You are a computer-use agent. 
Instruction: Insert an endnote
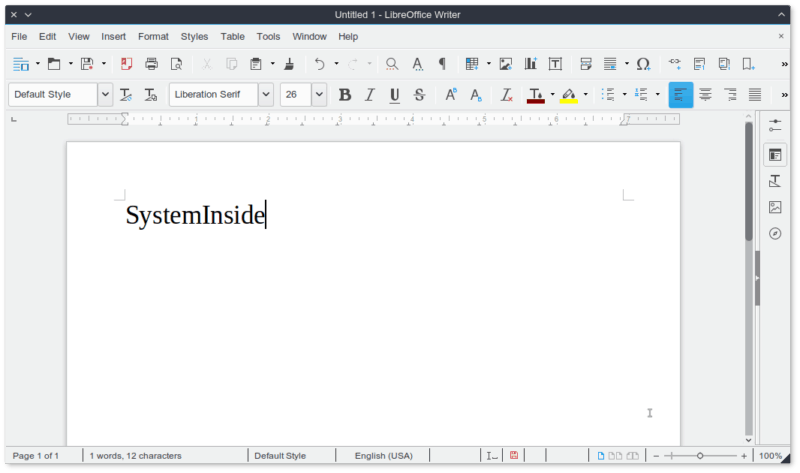pyautogui.click(x=724, y=64)
